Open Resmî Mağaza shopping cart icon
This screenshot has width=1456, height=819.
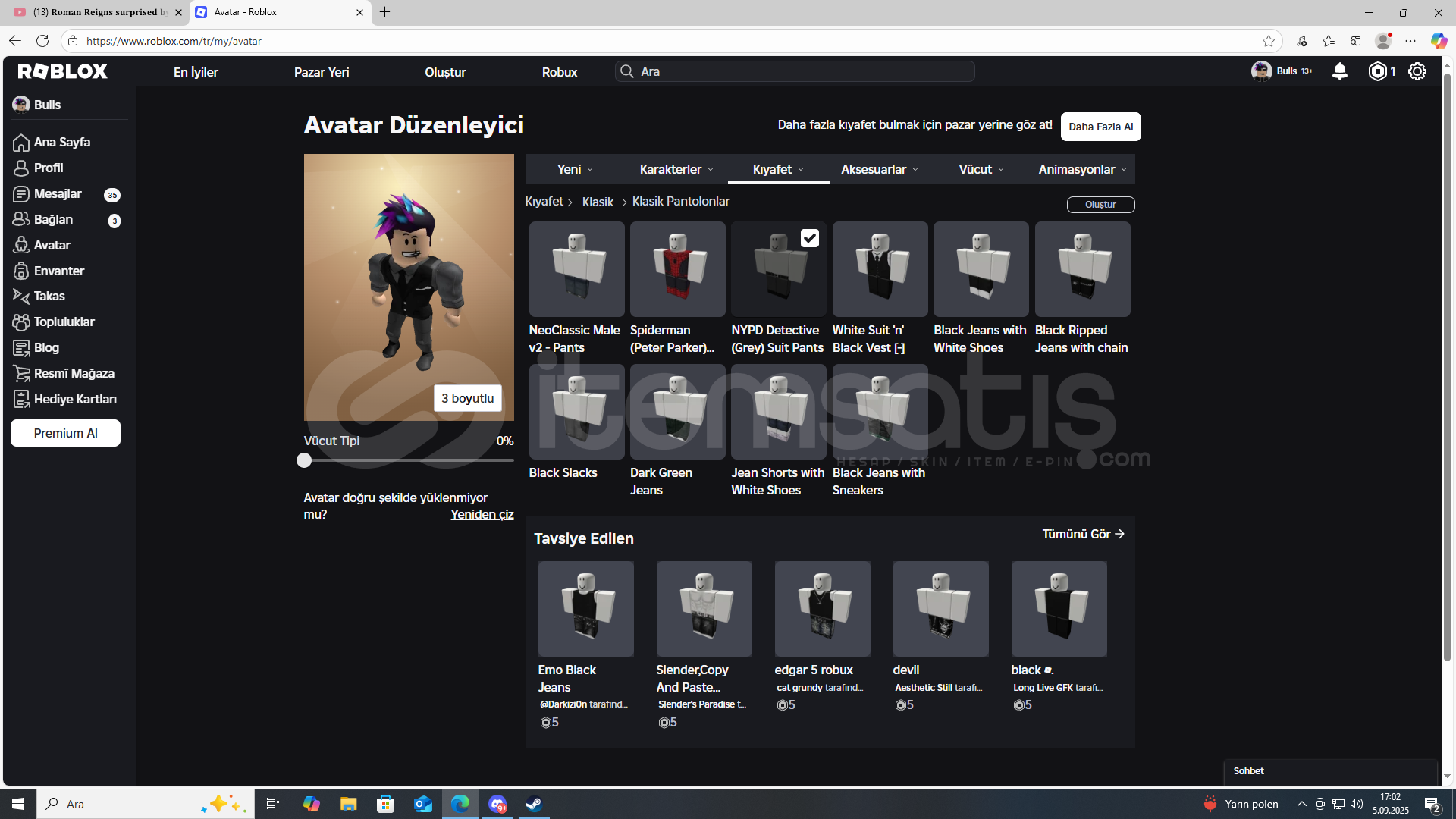[21, 374]
